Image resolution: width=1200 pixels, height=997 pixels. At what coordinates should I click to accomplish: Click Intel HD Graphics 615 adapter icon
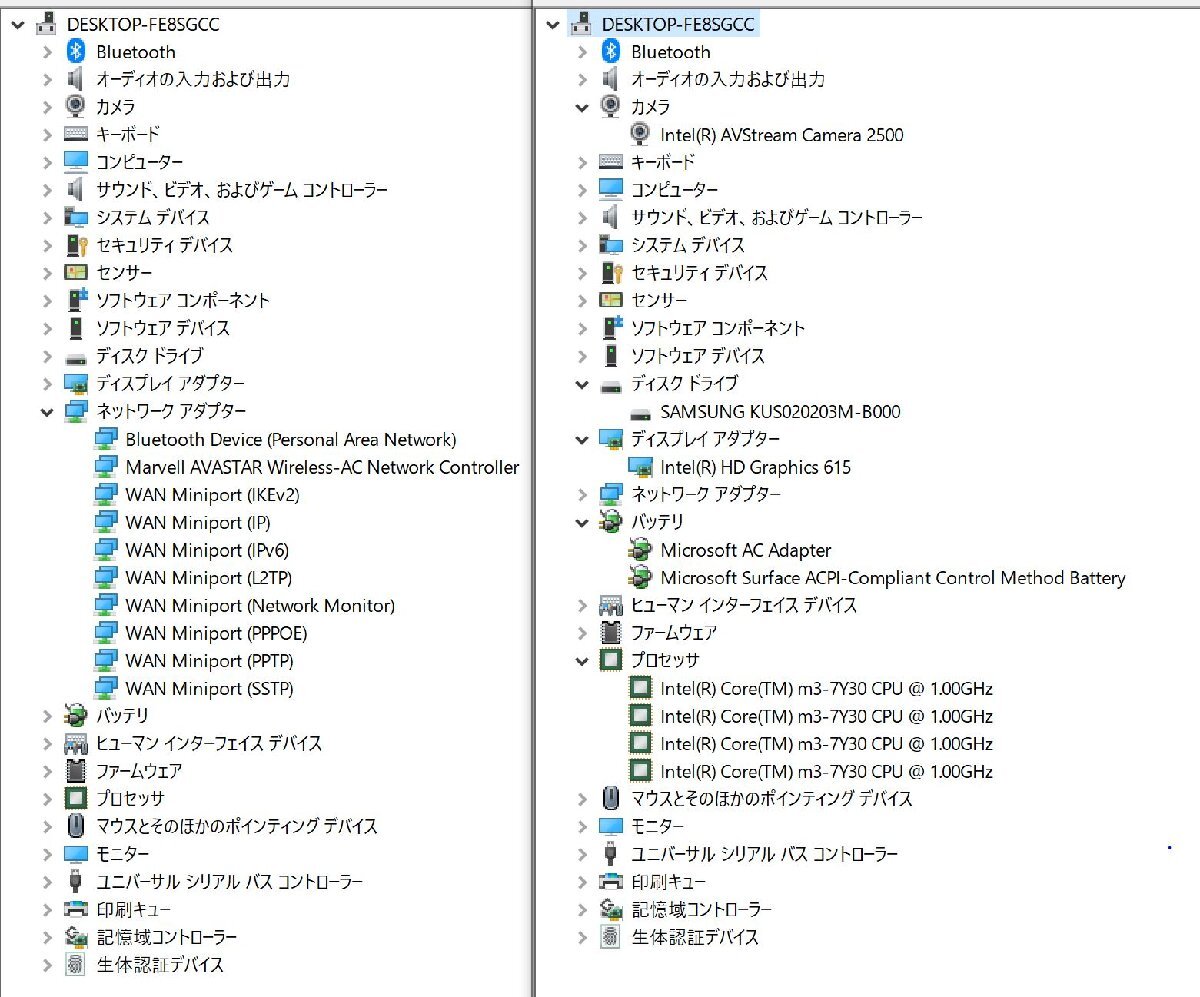[640, 467]
